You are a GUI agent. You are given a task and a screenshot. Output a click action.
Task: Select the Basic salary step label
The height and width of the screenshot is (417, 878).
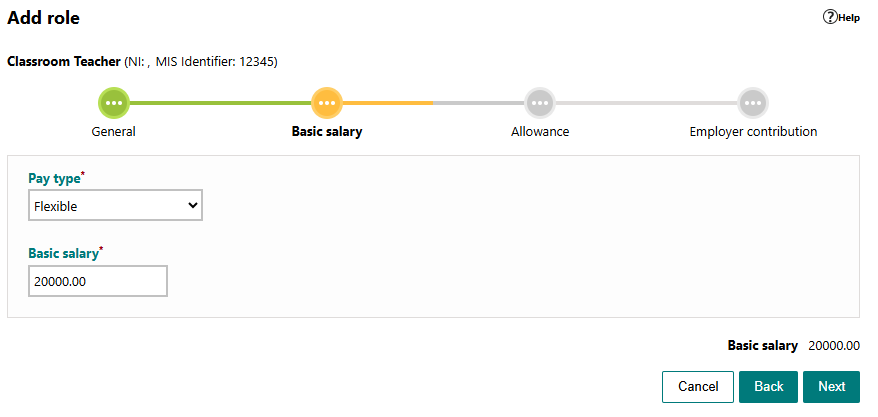point(327,132)
